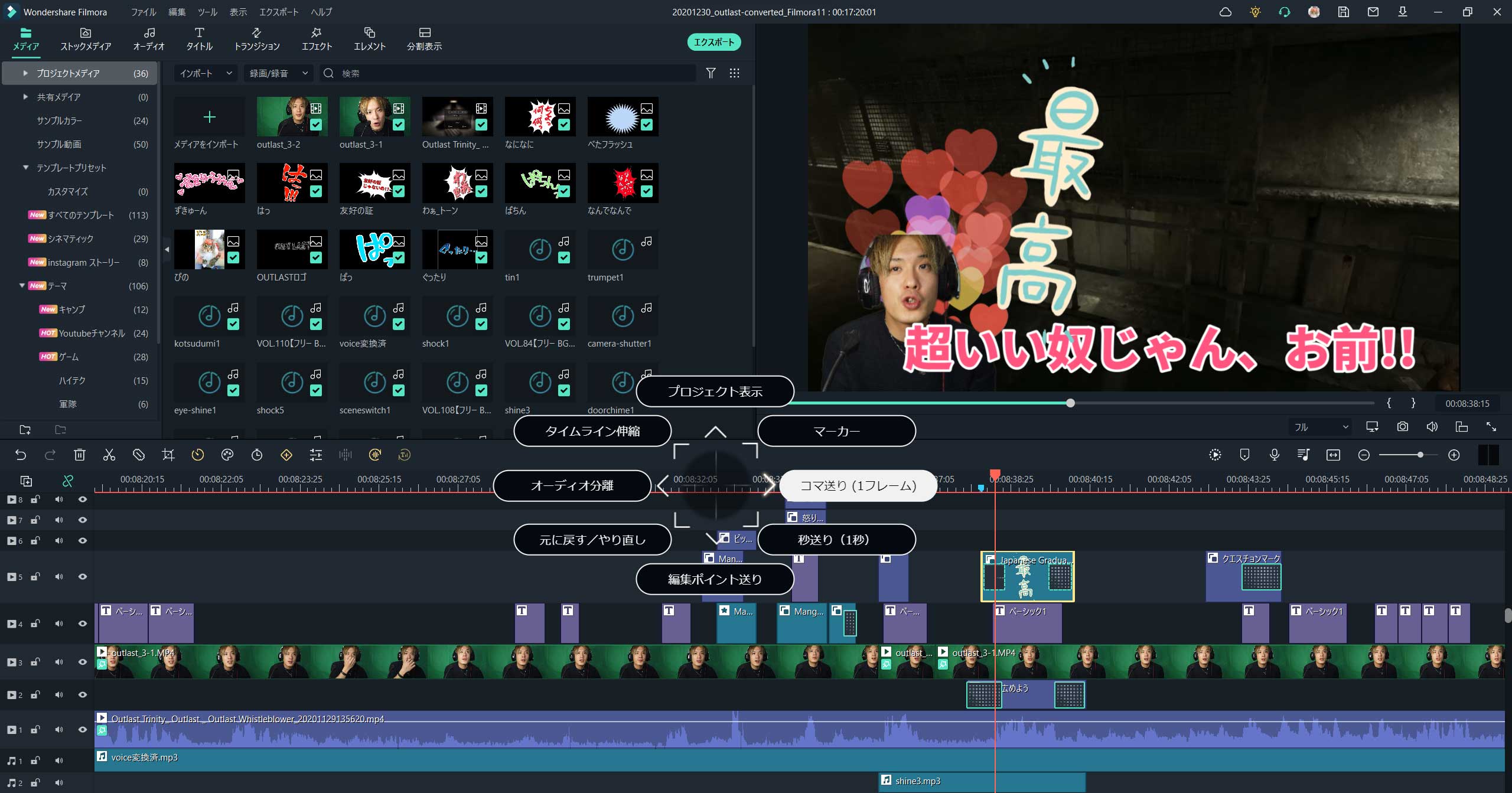The width and height of the screenshot is (1512, 793).
Task: Select the scissors split tool
Action: click(x=109, y=455)
